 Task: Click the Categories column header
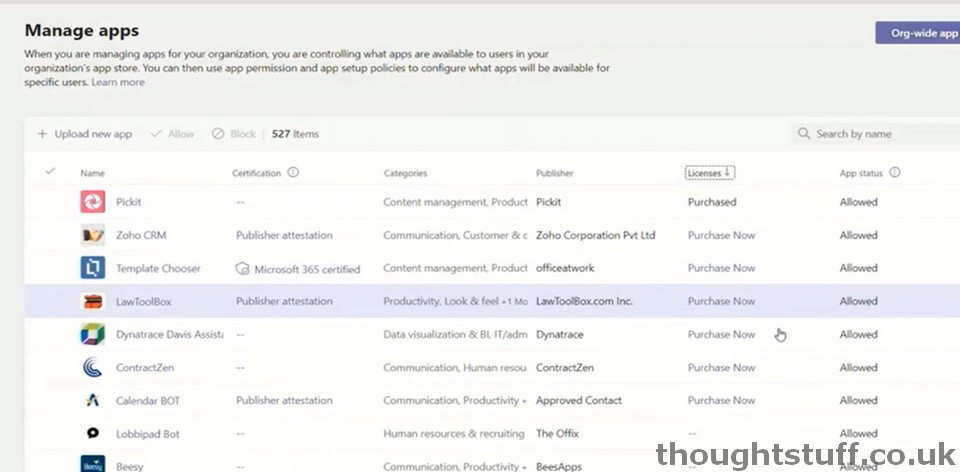405,173
